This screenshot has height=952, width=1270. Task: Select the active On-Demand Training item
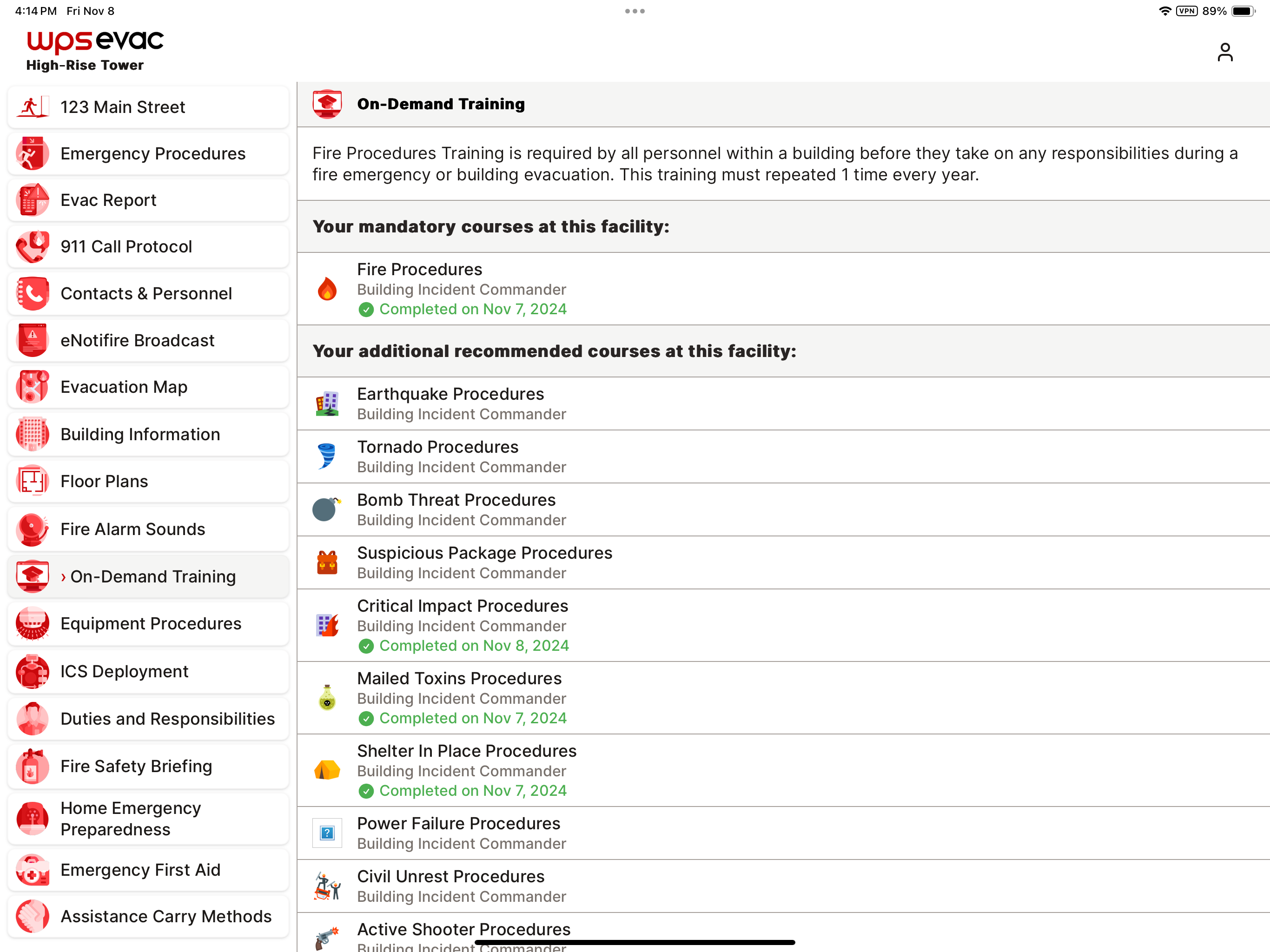click(x=148, y=576)
